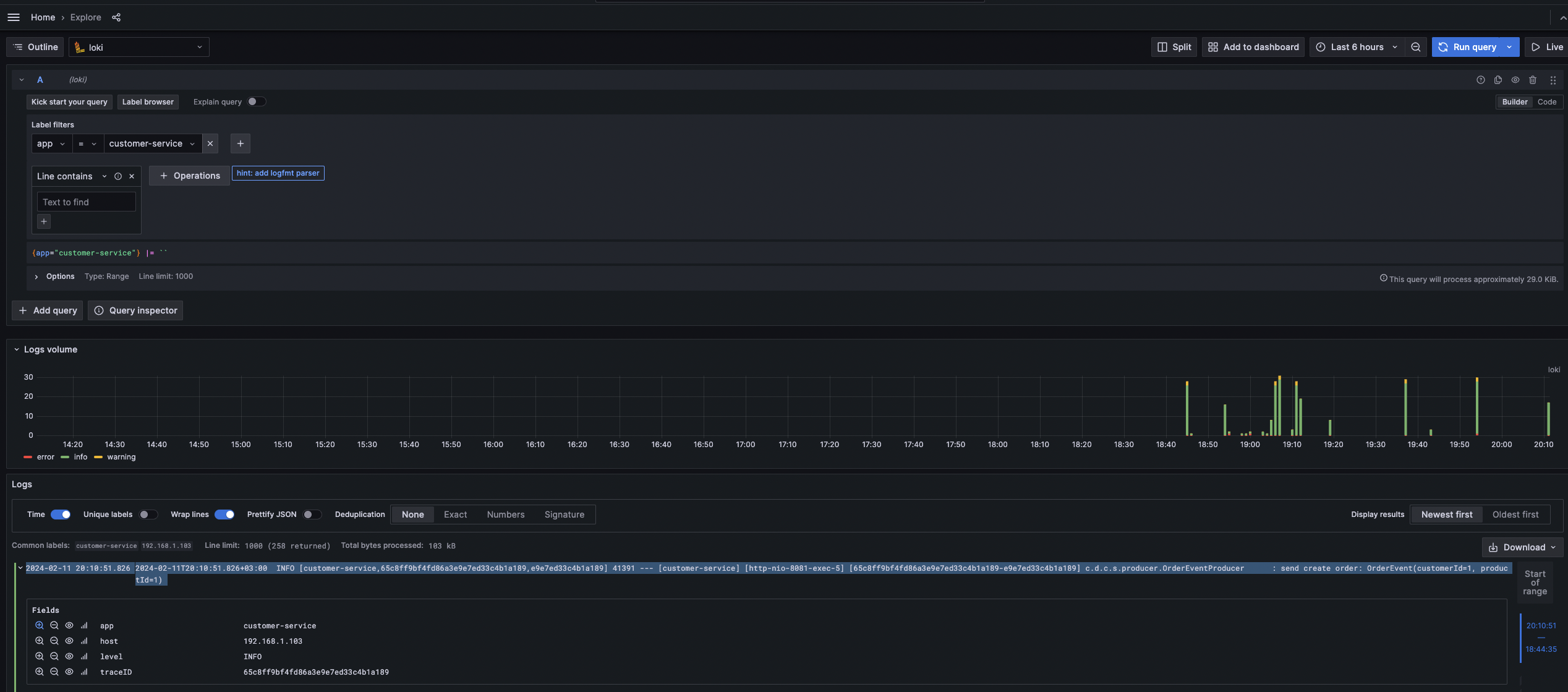Collapse query row A chevron
Screen dimensions: 1568x692
coord(22,80)
